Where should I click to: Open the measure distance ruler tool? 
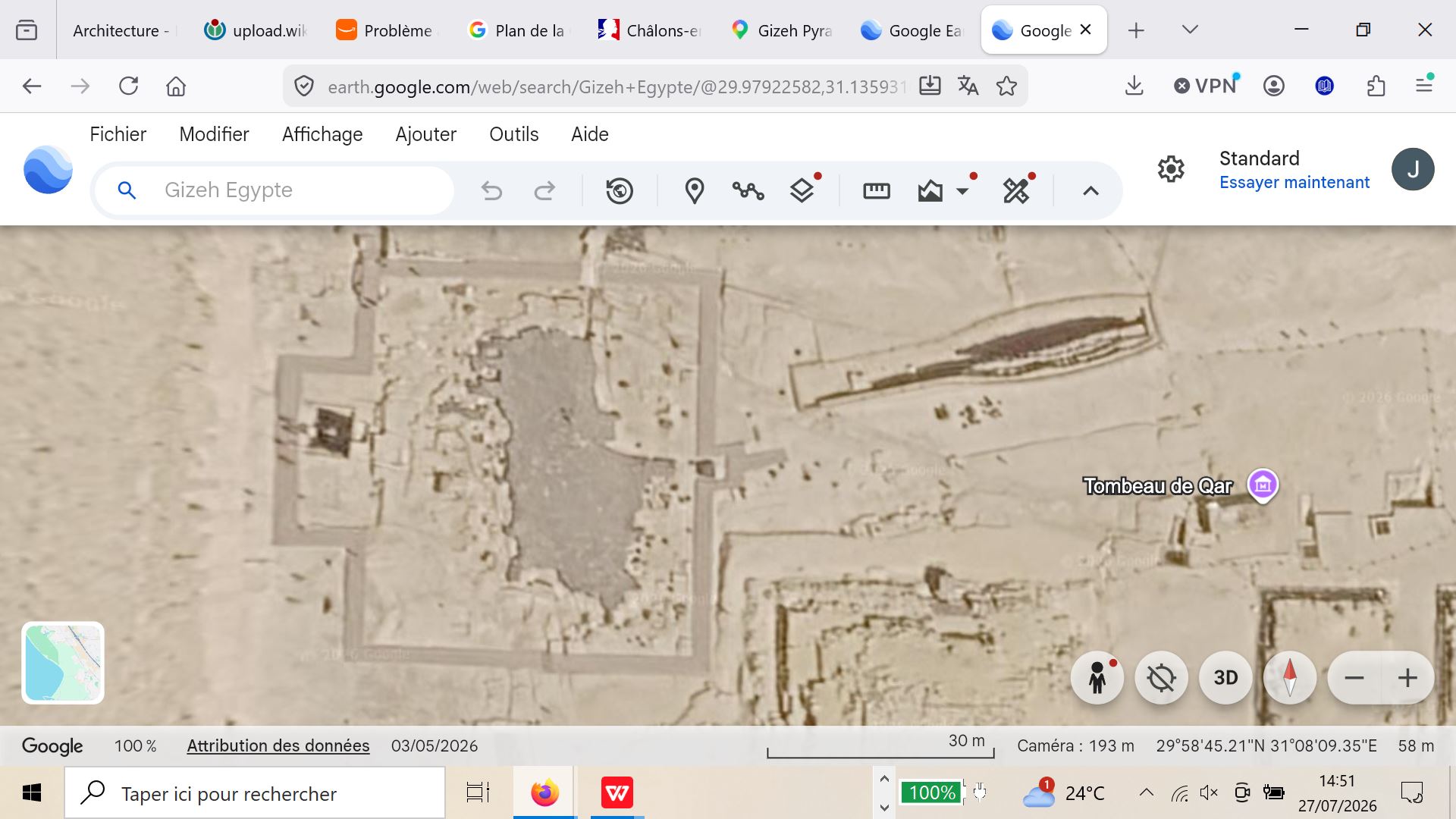click(x=876, y=190)
